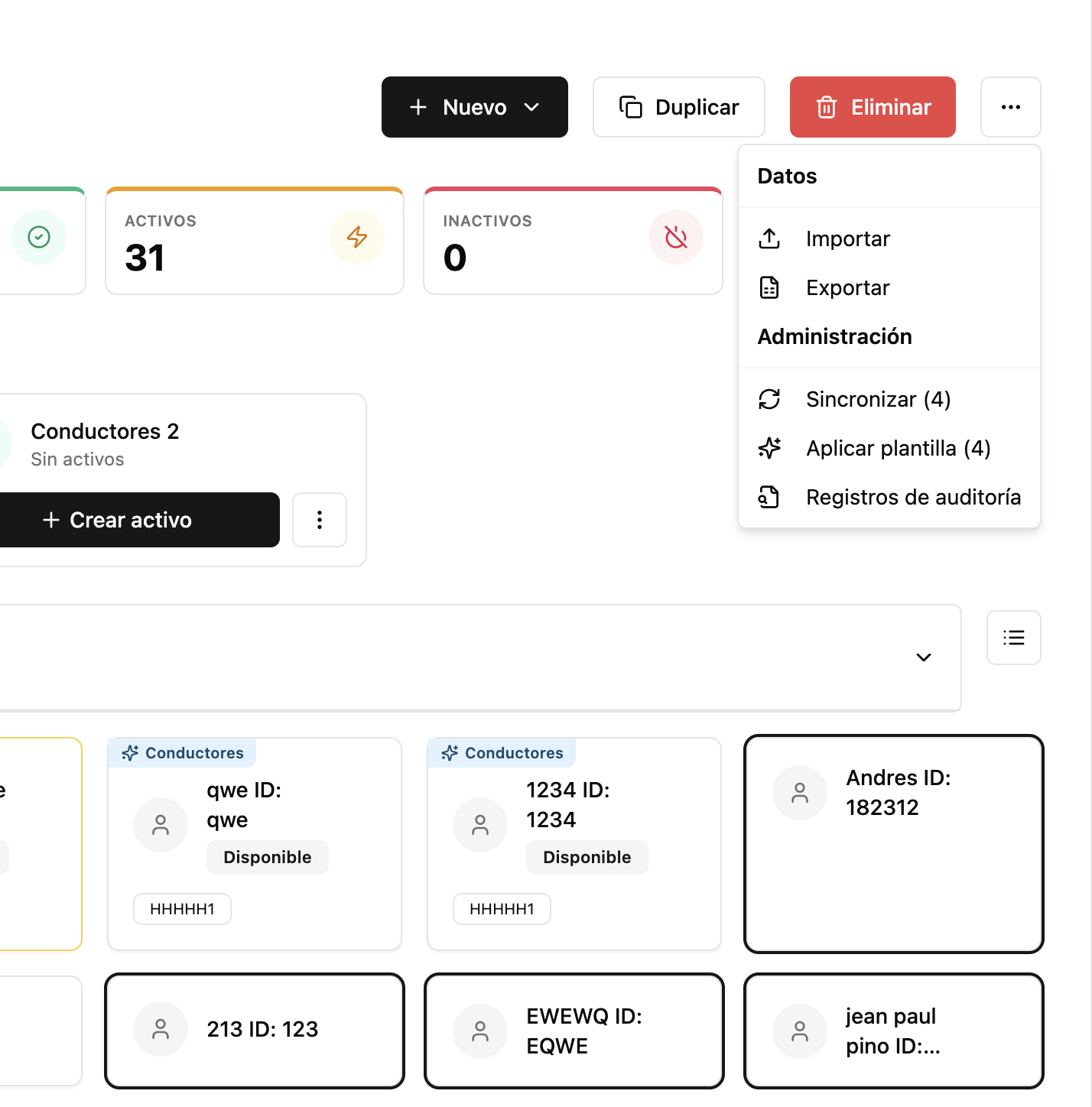This screenshot has width=1092, height=1107.
Task: Open the vertical dots menu next to Crear activo
Action: (320, 520)
